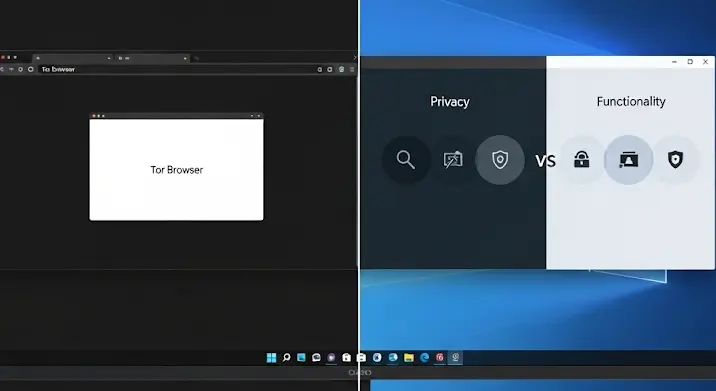Click the highlighted shield icon under Privacy
716x391 pixels.
pos(500,160)
